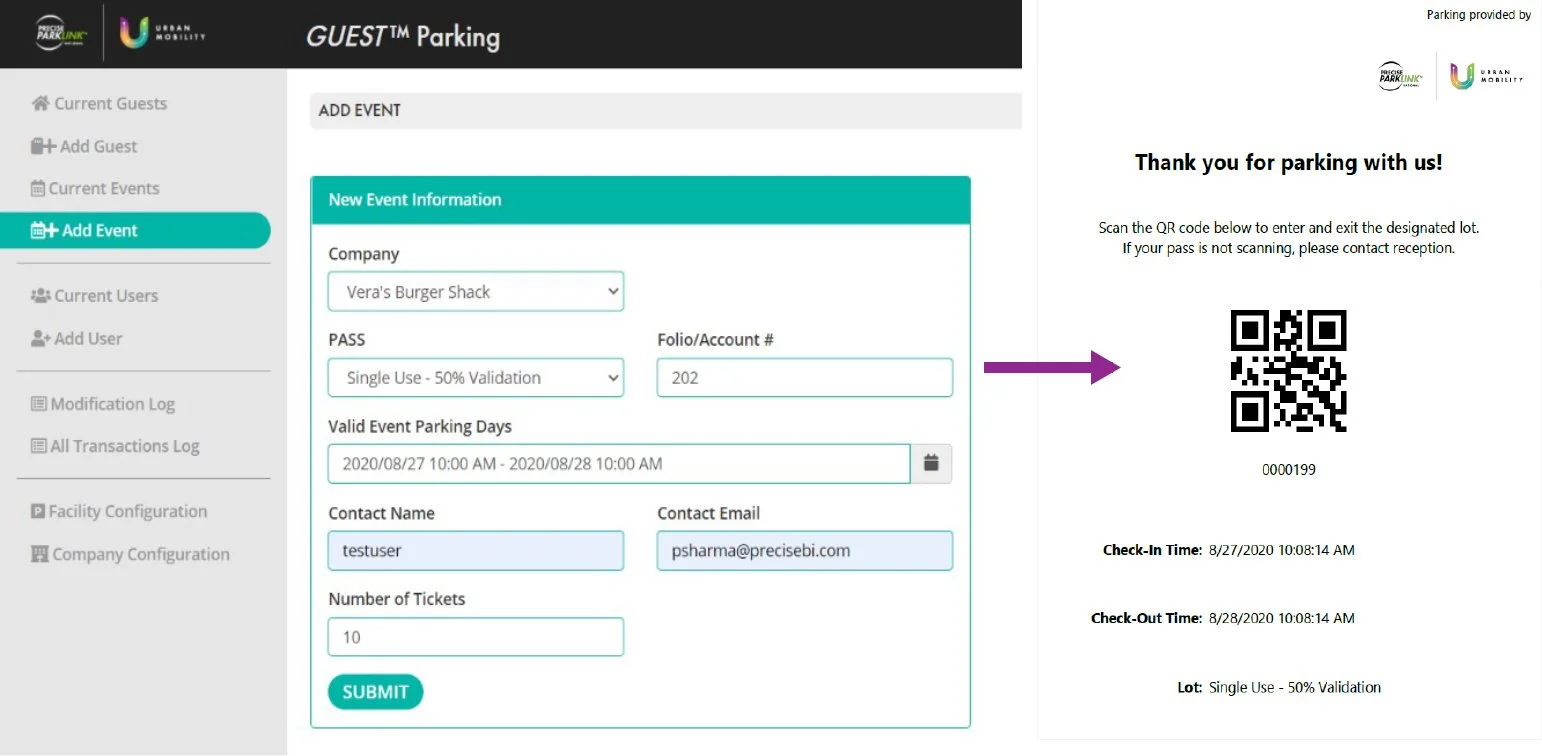Click the Valid Event Parking Days label
Viewport: 1542px width, 756px height.
point(420,427)
